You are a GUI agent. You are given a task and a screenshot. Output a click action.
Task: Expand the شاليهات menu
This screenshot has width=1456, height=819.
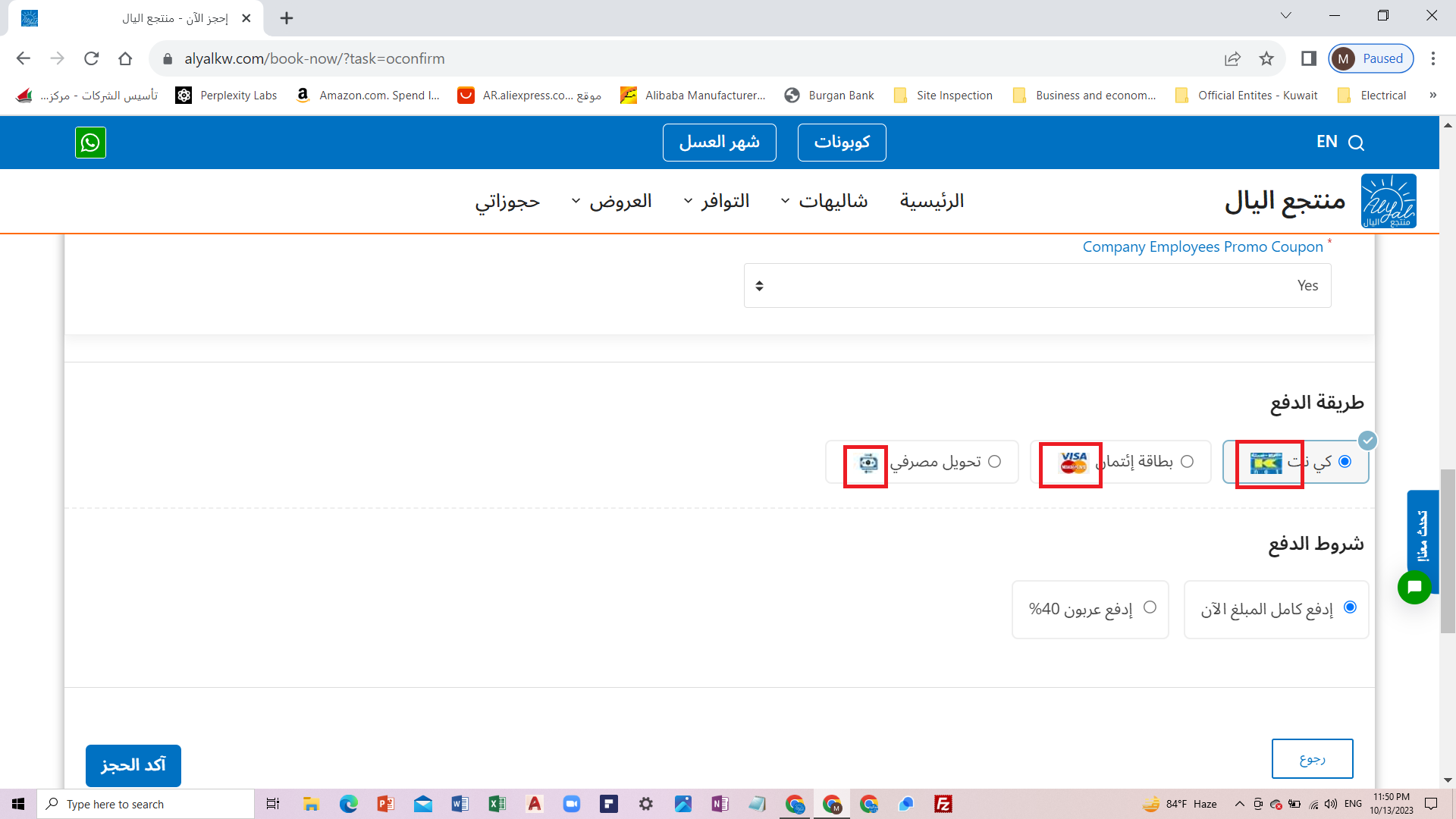(x=824, y=201)
